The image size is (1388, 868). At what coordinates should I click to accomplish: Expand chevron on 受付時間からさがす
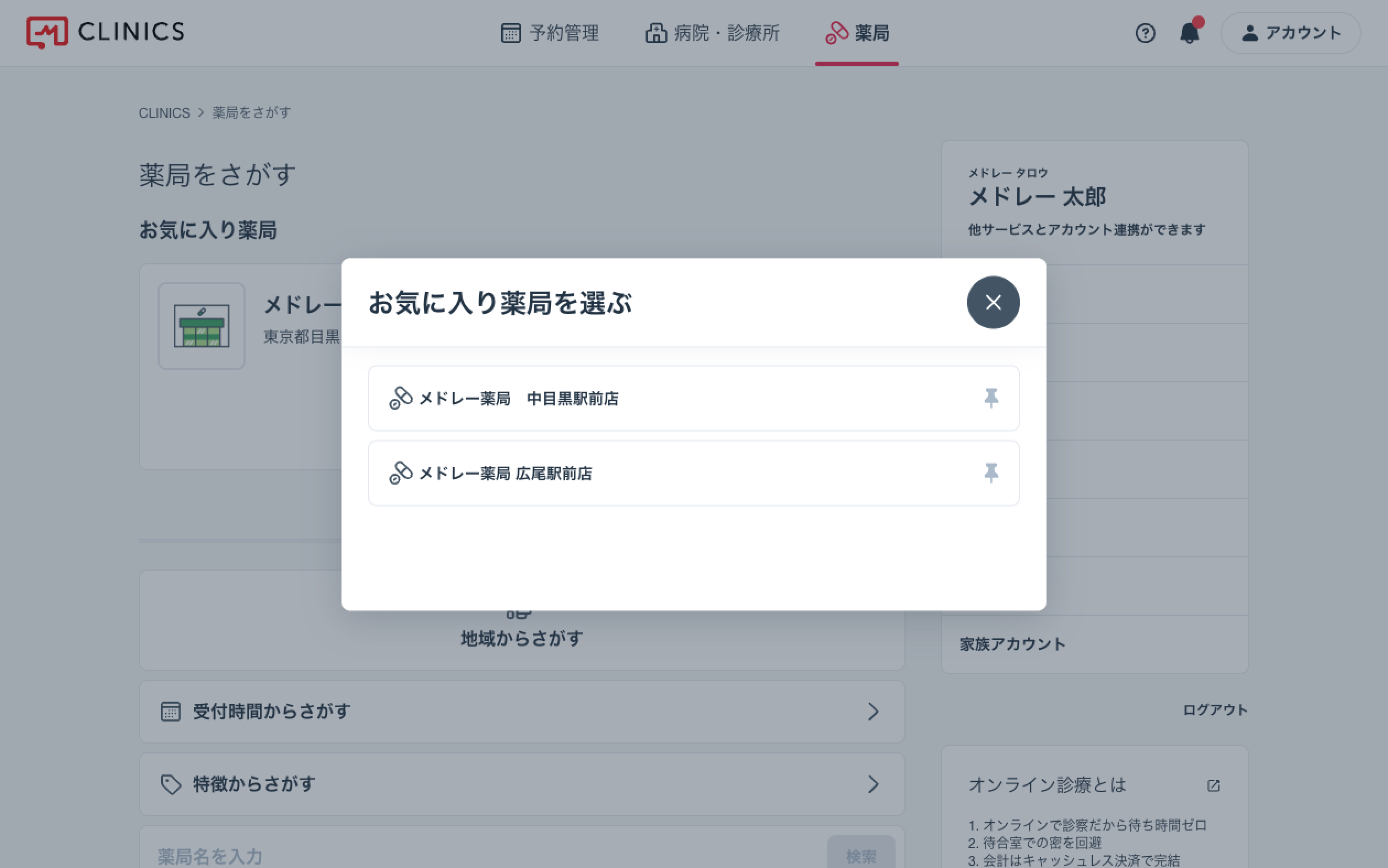coord(873,711)
